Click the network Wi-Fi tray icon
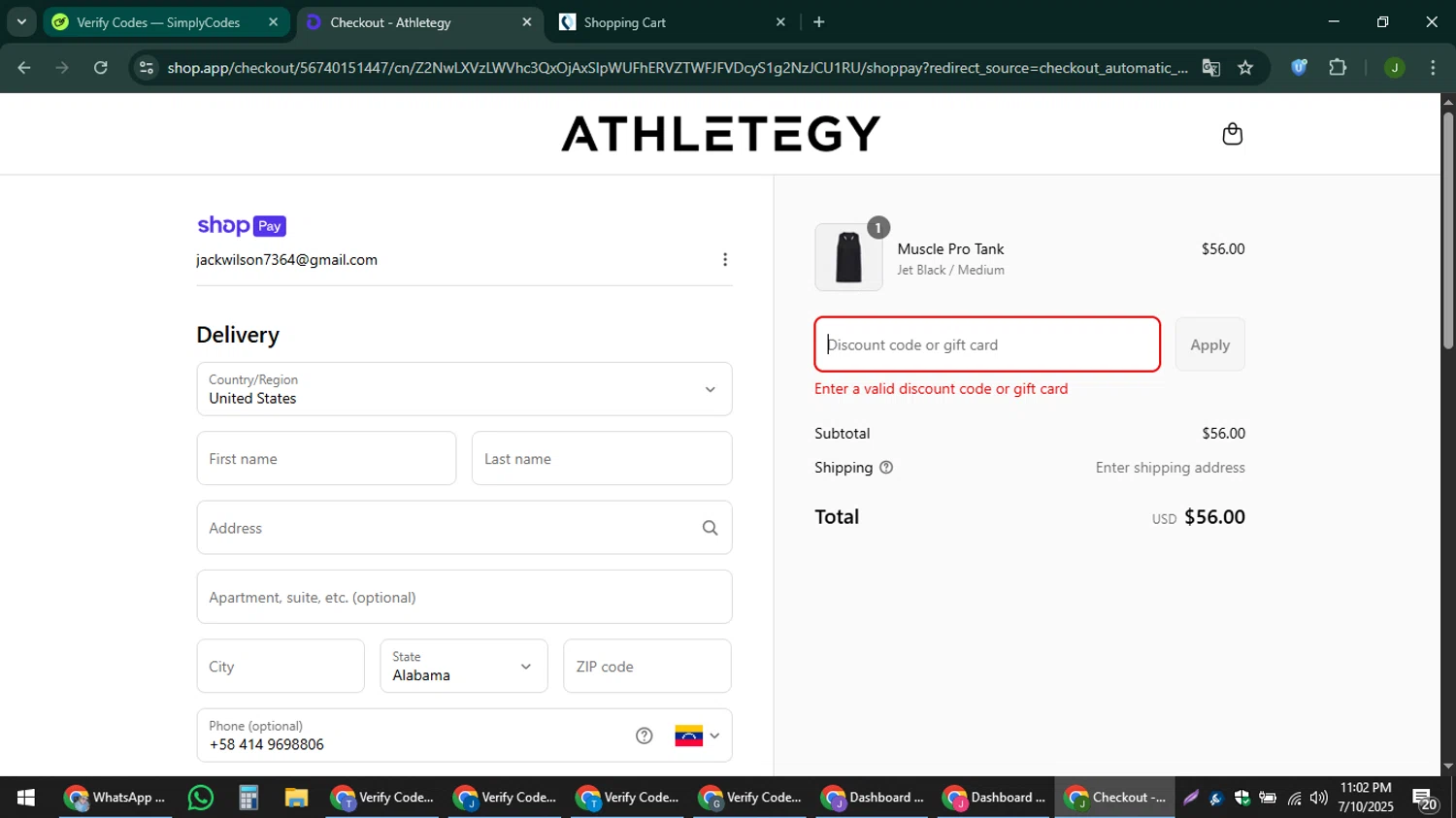Screen dimensions: 1456x818 coord(1294,799)
